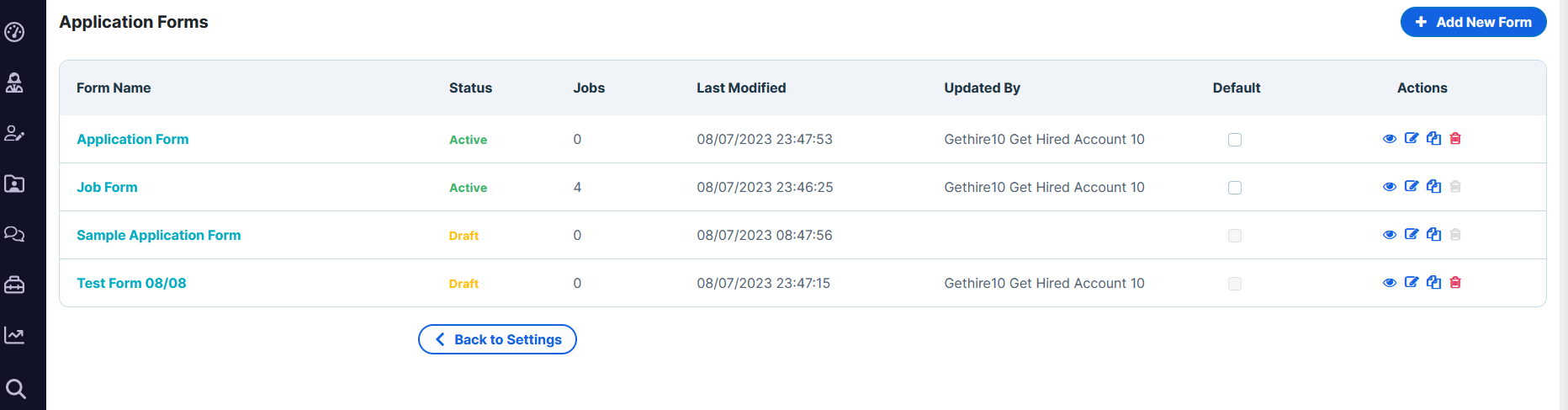
Task: Open the dashboard gauge icon in sidebar
Action: 14,32
